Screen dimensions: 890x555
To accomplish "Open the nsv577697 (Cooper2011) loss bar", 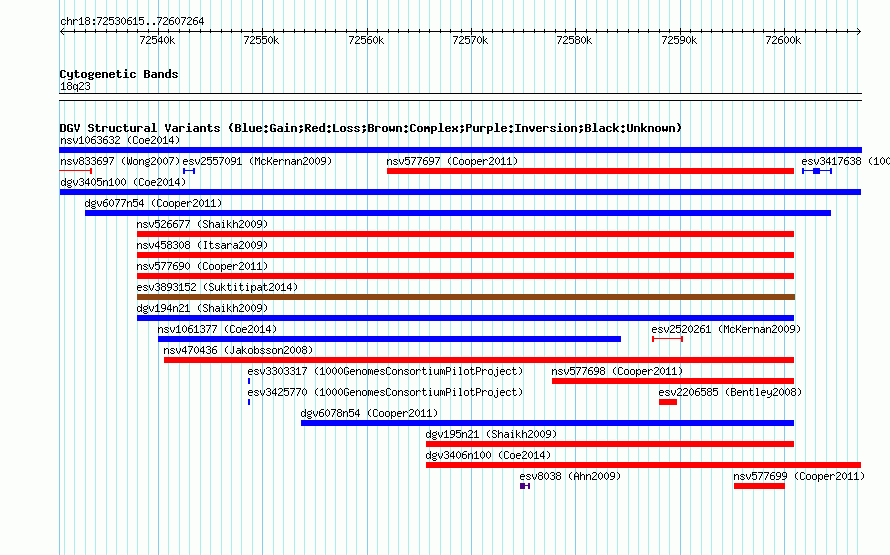I will click(590, 171).
